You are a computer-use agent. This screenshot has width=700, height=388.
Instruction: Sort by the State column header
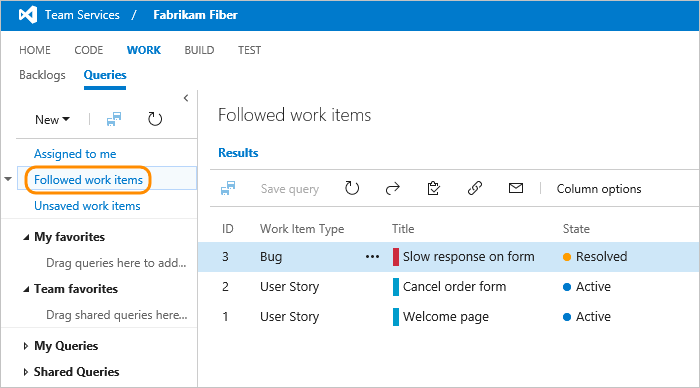point(576,229)
